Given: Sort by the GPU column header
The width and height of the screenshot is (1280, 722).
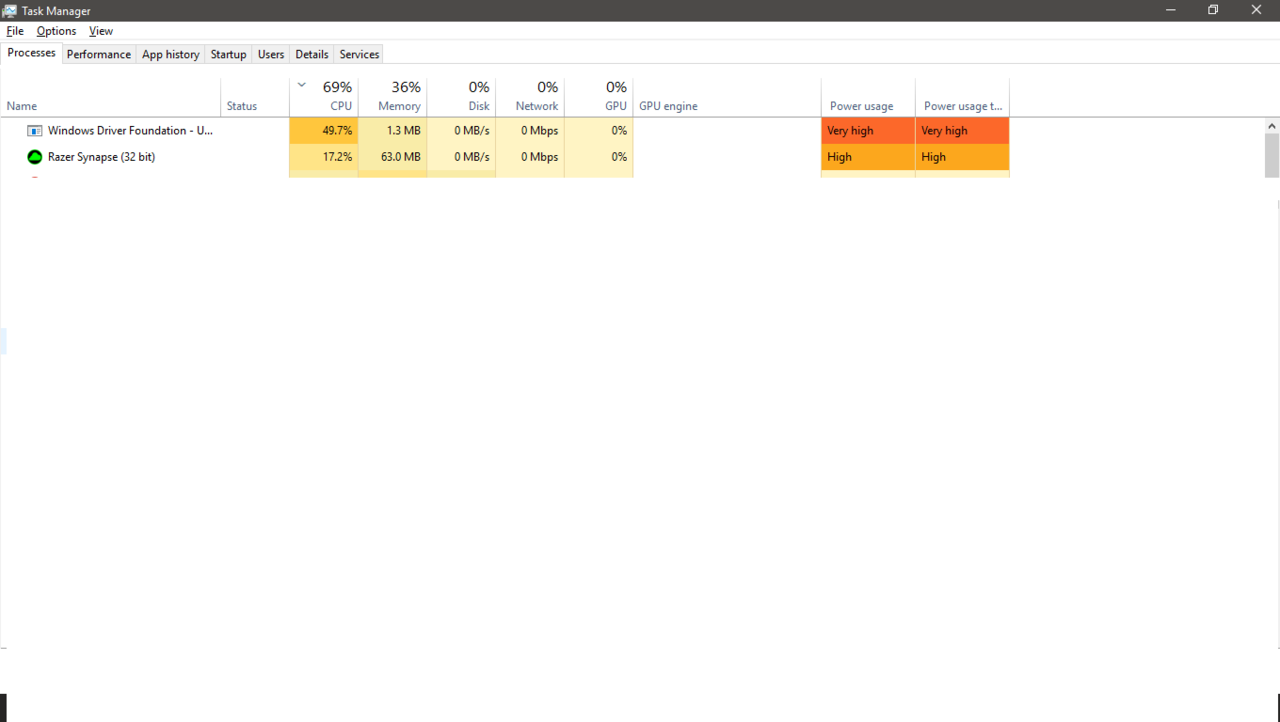Looking at the screenshot, I should (599, 97).
